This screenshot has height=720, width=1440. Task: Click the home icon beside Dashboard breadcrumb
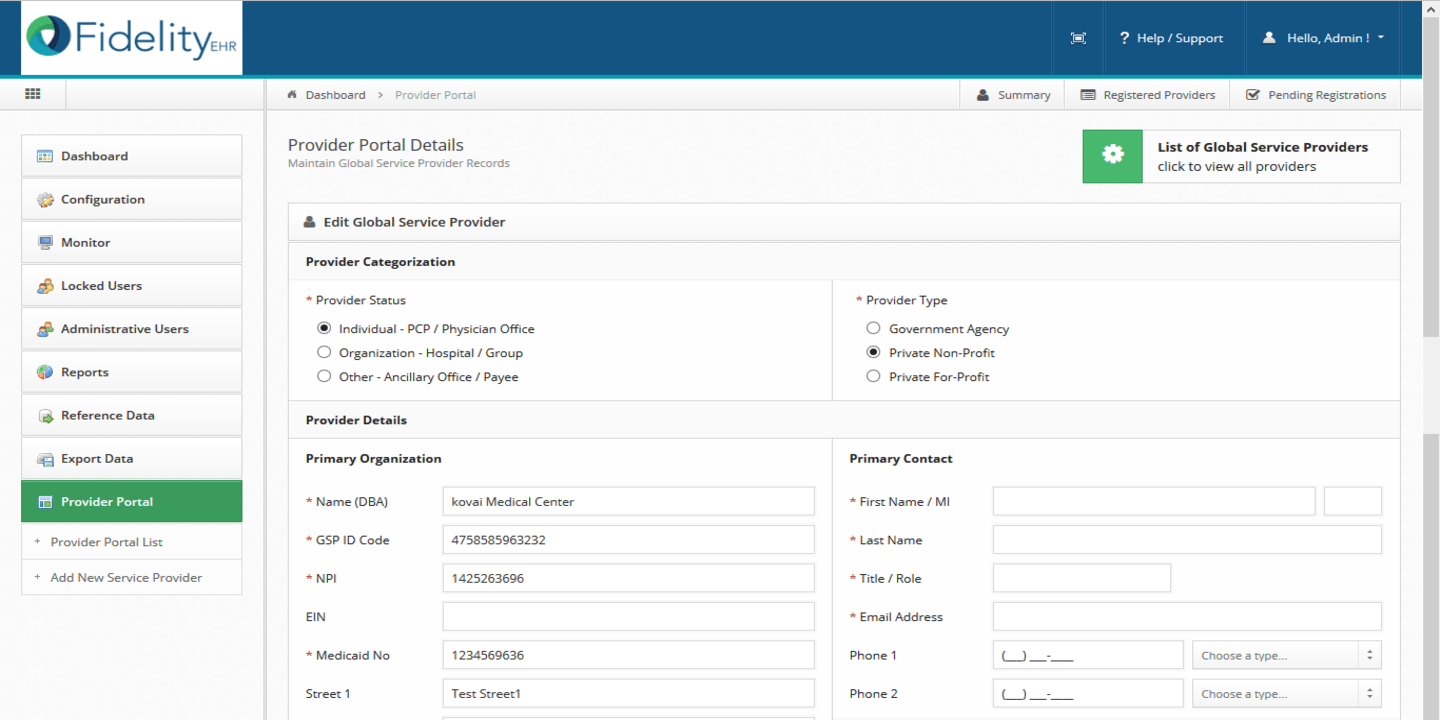(292, 95)
